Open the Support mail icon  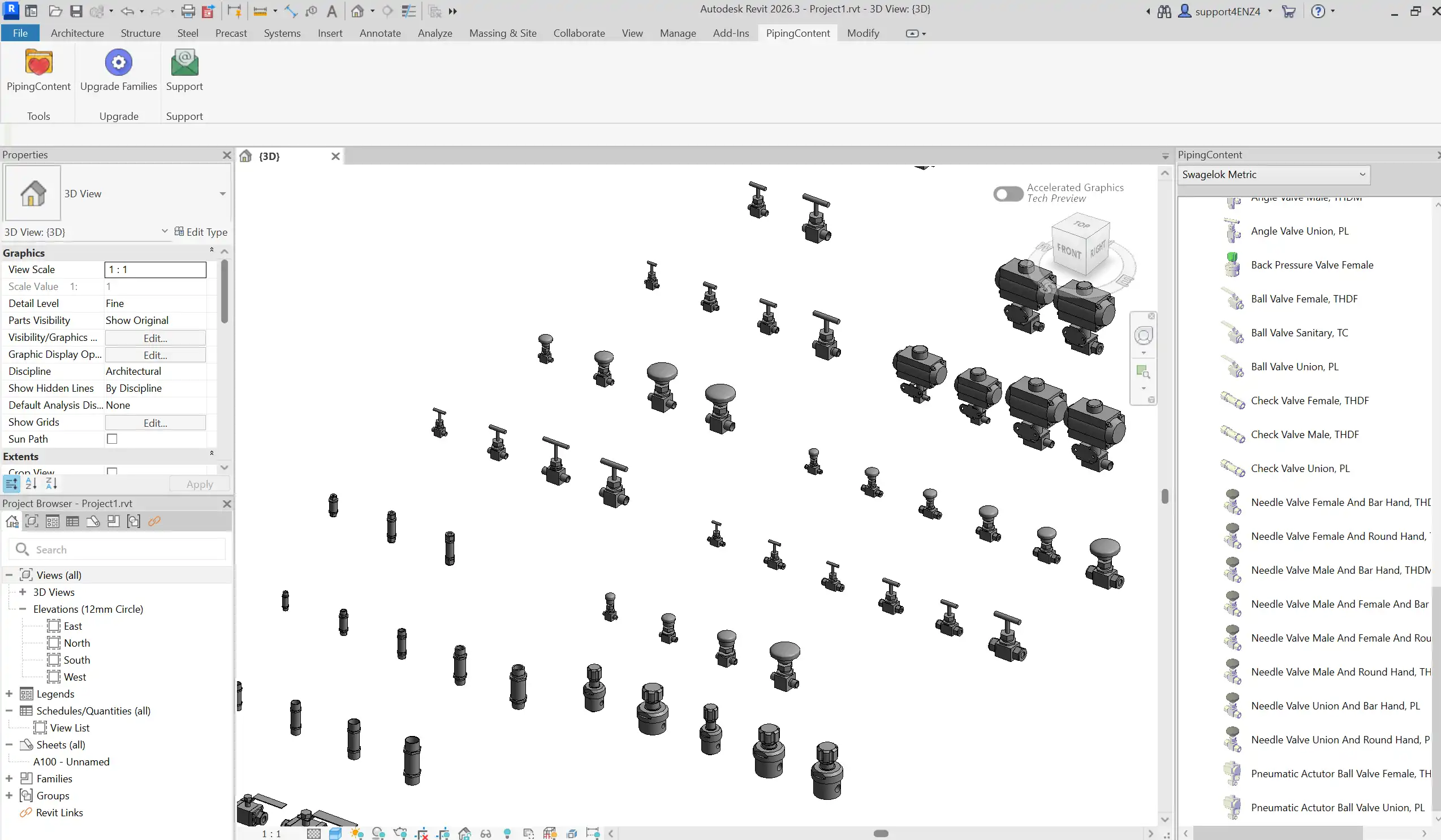coord(184,63)
